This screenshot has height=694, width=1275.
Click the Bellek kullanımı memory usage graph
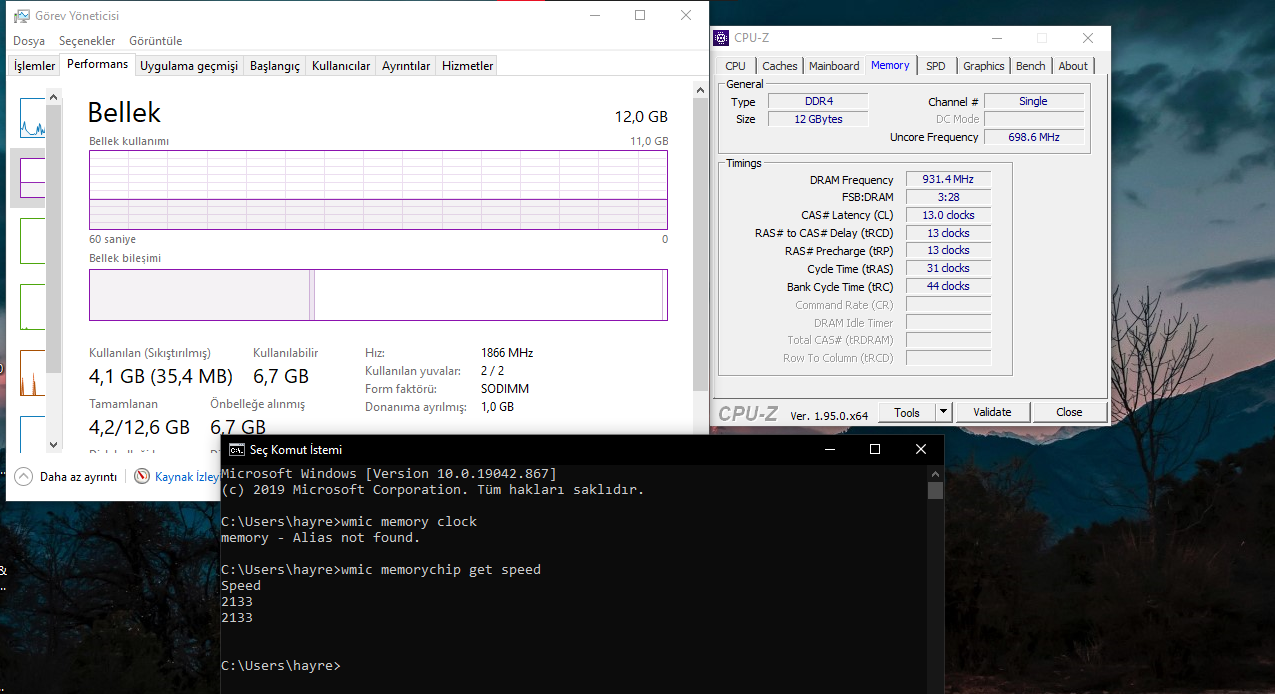pyautogui.click(x=378, y=190)
